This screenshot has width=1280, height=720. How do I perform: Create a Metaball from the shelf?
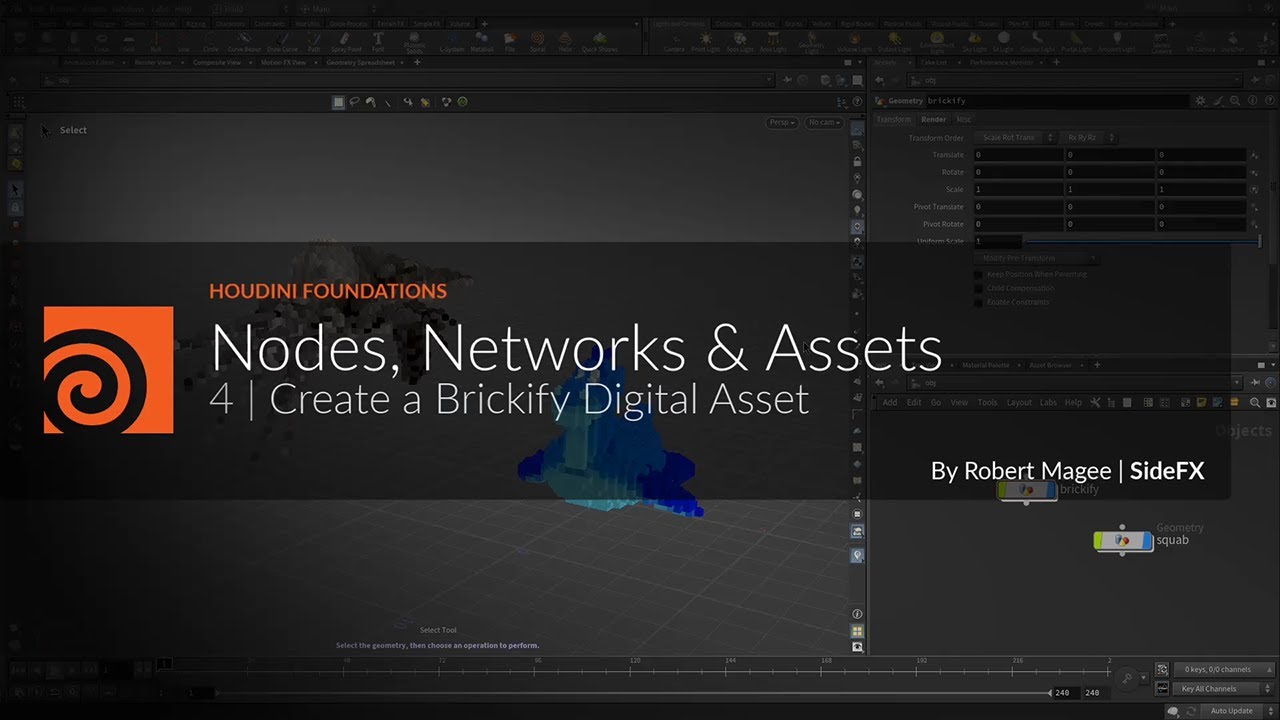coord(482,41)
